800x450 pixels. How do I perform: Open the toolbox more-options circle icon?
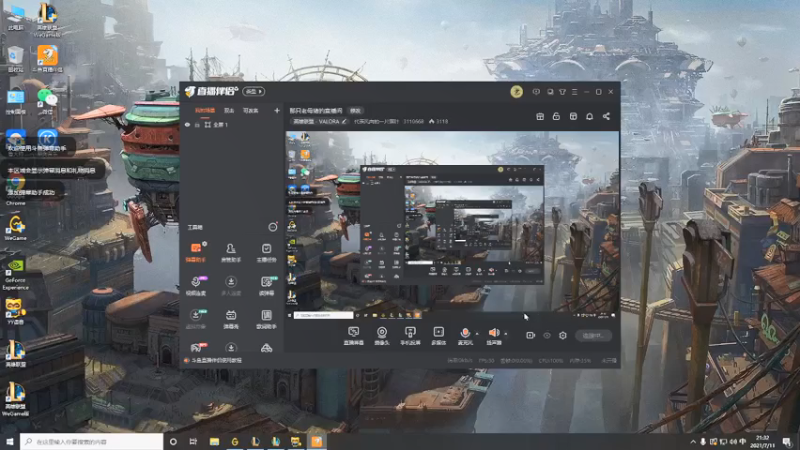pyautogui.click(x=273, y=227)
